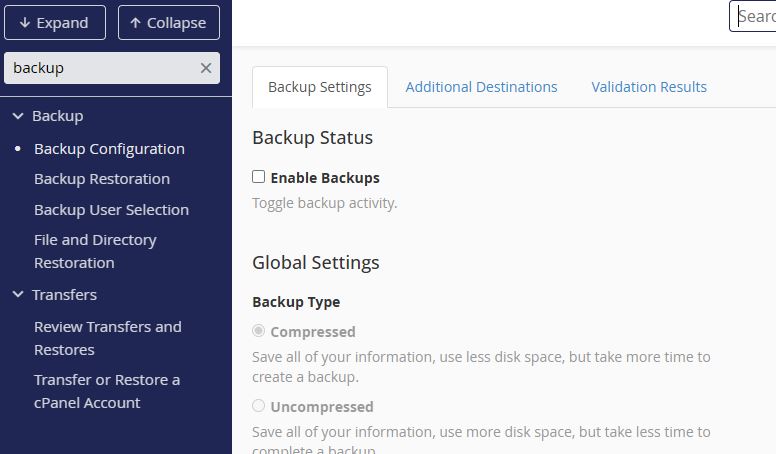
Task: Enable the Enable Backups checkbox
Action: pyautogui.click(x=258, y=177)
